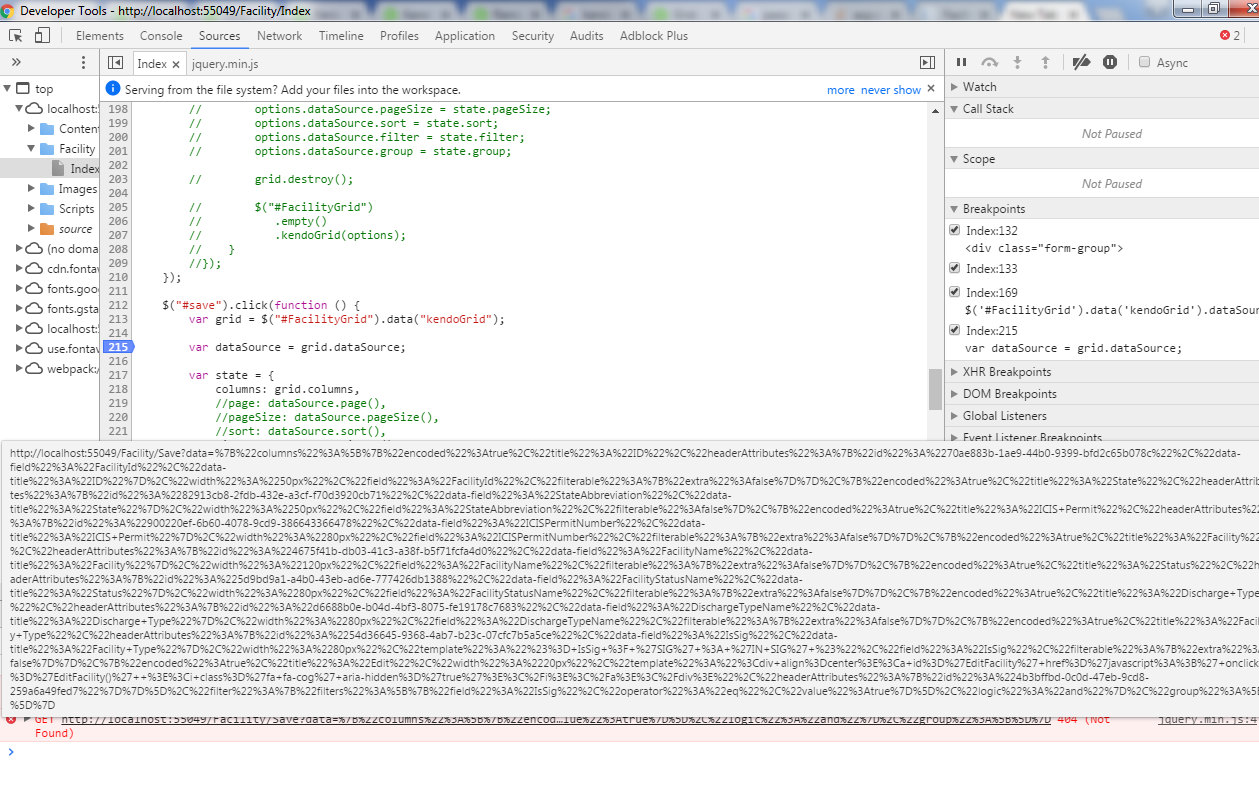Click the 'never show' link
This screenshot has width=1259, height=797.
coord(890,90)
